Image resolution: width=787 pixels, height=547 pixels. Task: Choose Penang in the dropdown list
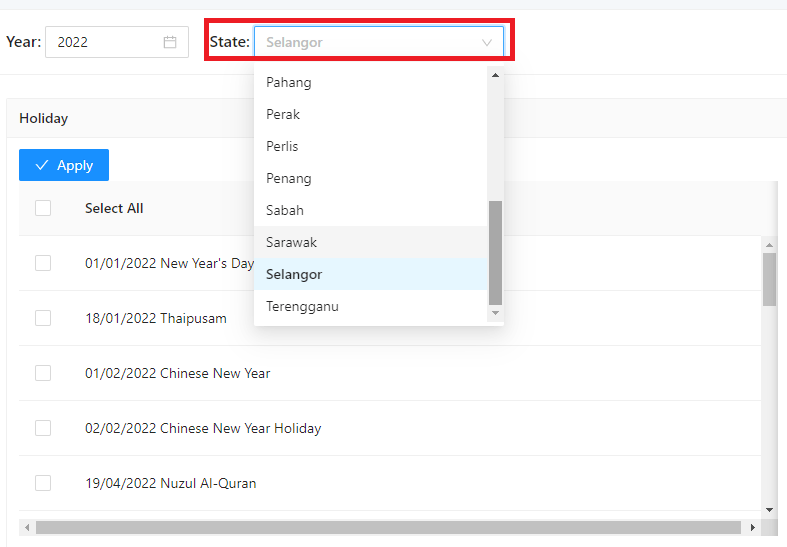point(289,178)
